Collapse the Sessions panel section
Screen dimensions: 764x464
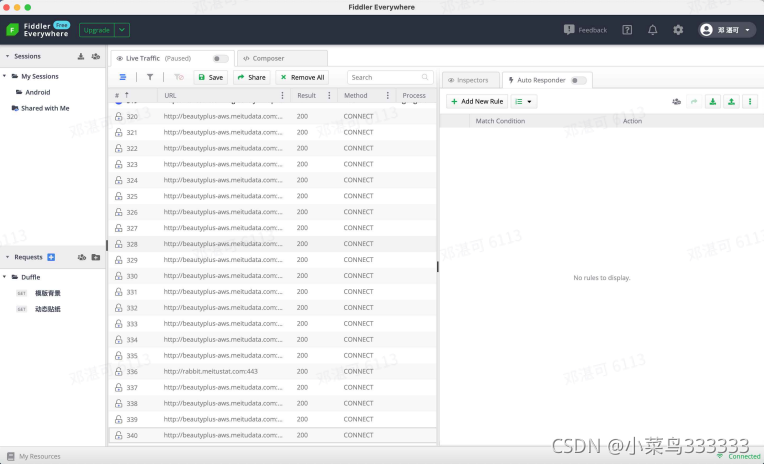click(x=7, y=57)
